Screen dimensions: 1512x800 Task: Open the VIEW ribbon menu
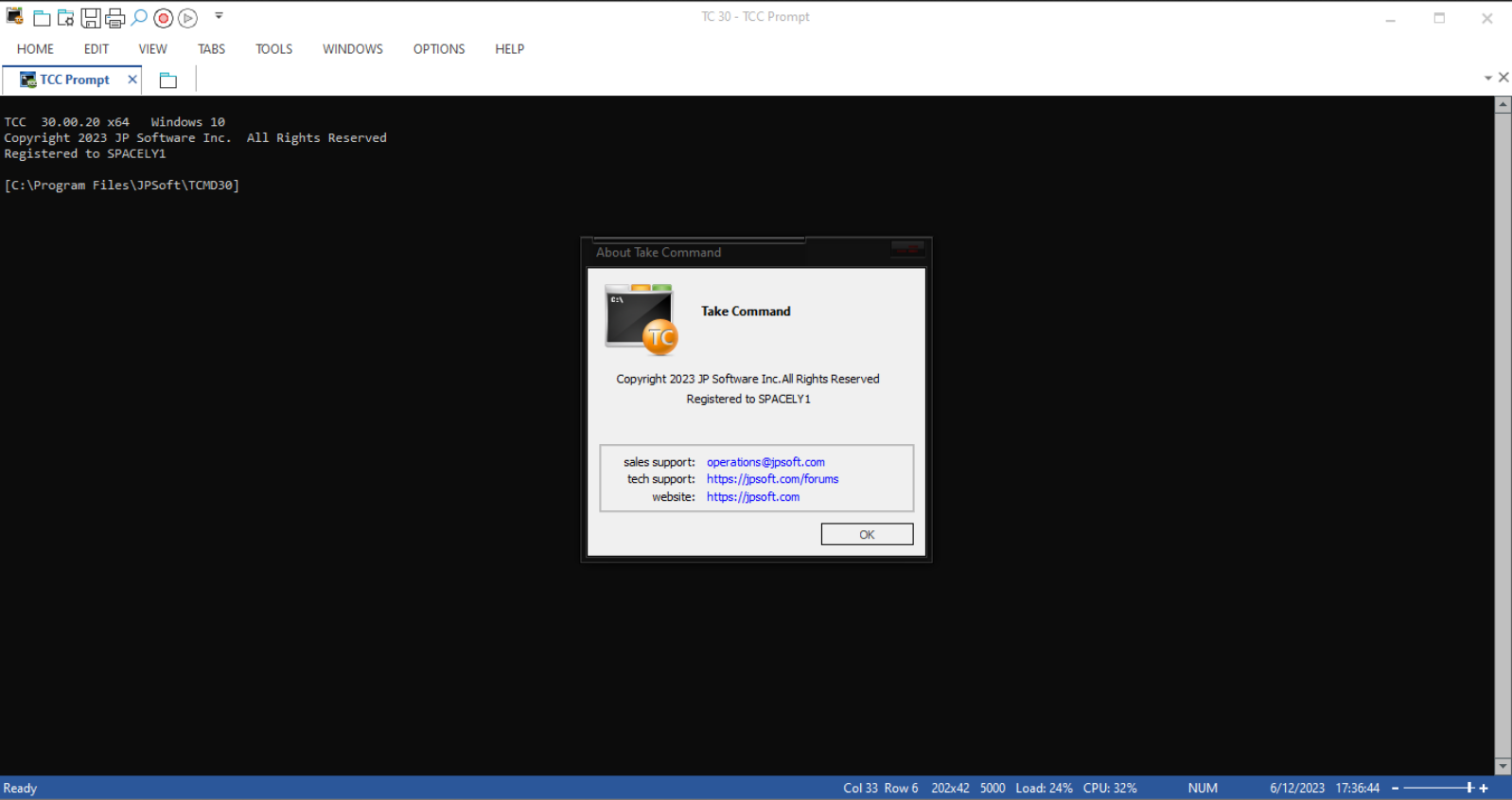click(x=152, y=49)
